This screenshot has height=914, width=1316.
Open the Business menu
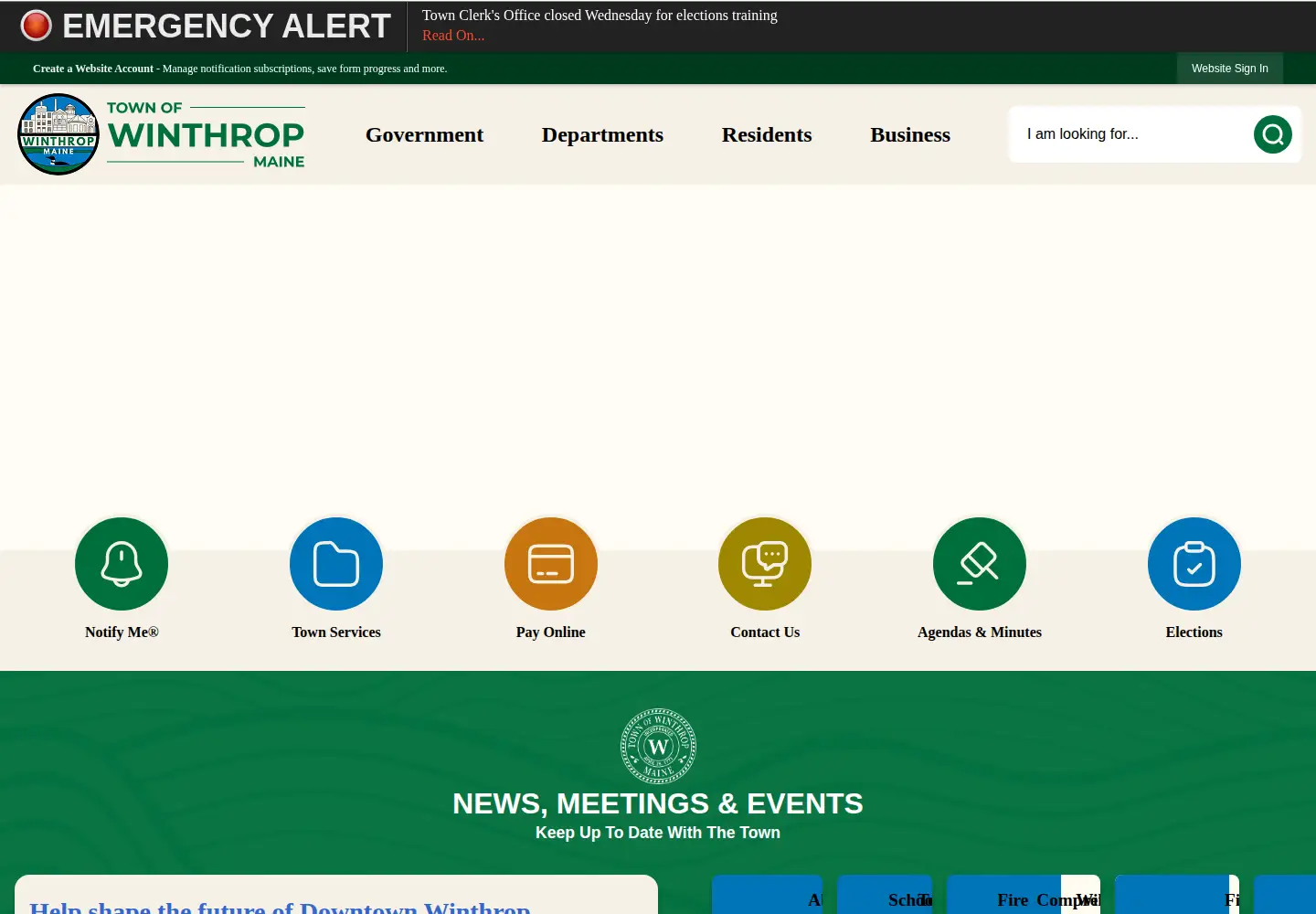(910, 135)
